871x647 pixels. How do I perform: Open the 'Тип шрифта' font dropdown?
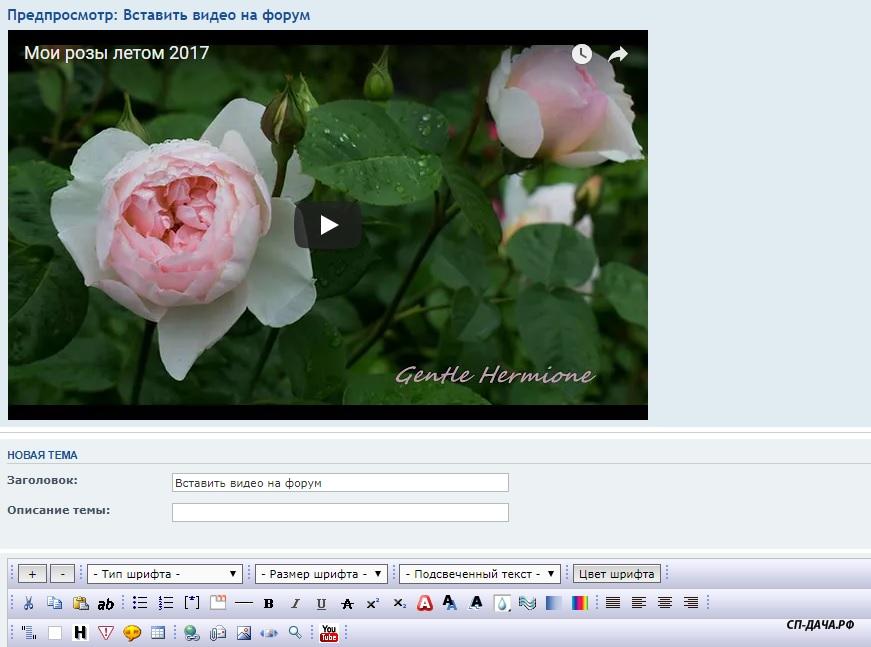(165, 574)
